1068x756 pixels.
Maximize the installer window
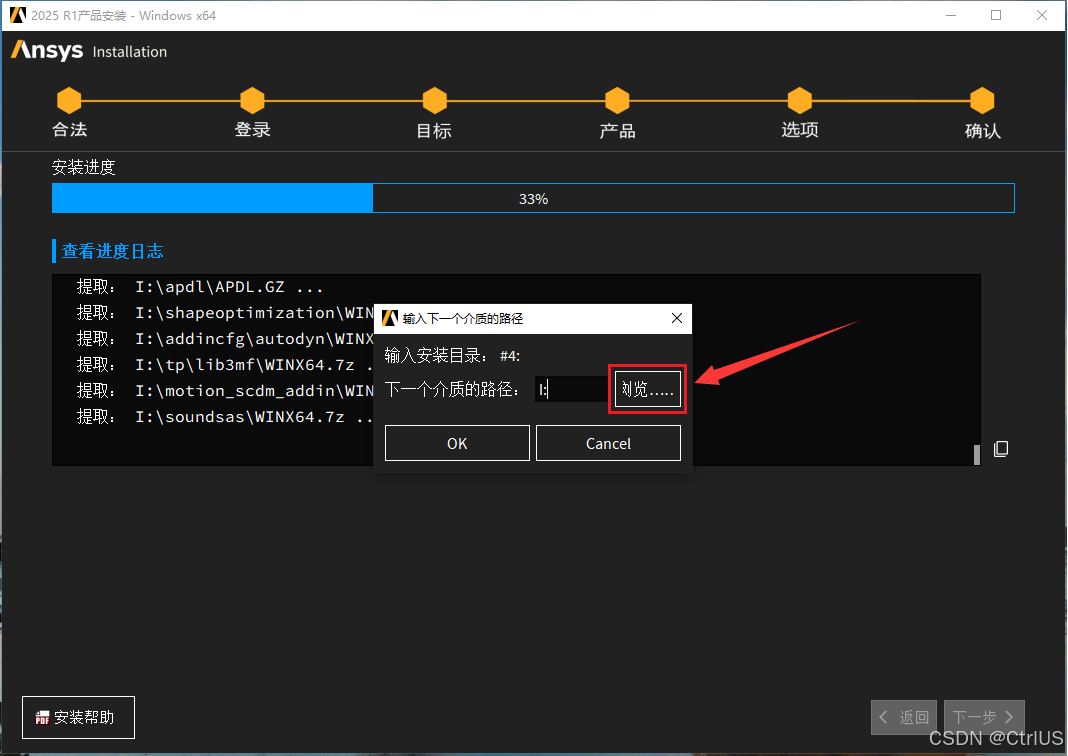click(x=996, y=15)
